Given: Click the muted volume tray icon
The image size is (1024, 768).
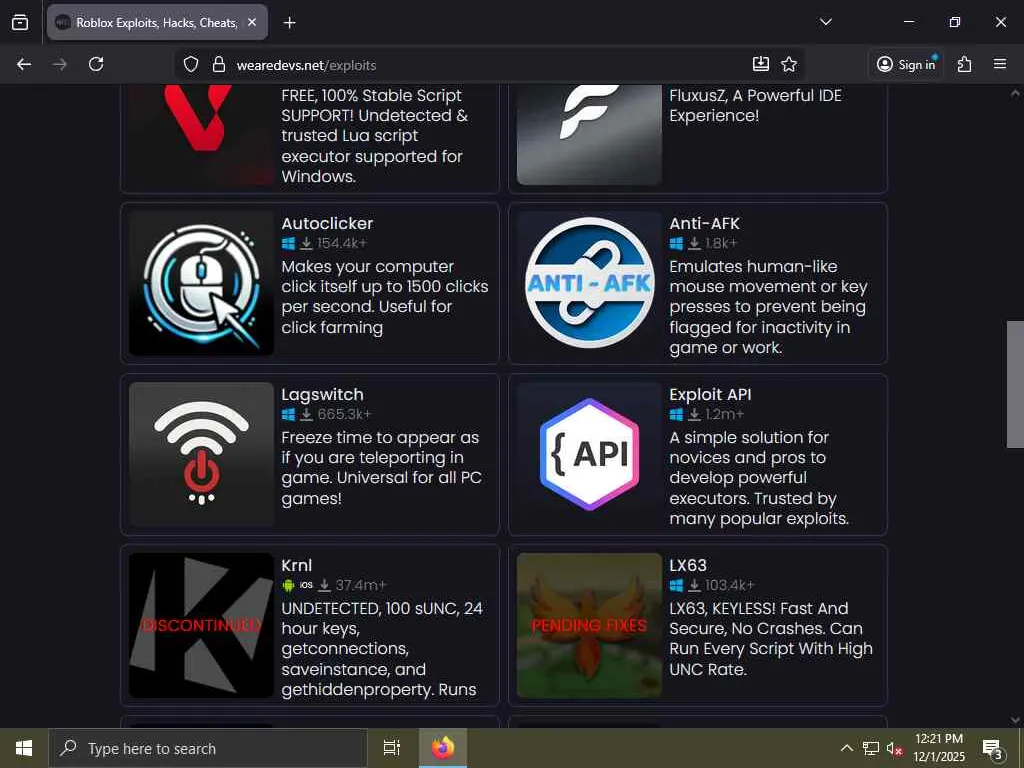Looking at the screenshot, I should pyautogui.click(x=894, y=748).
